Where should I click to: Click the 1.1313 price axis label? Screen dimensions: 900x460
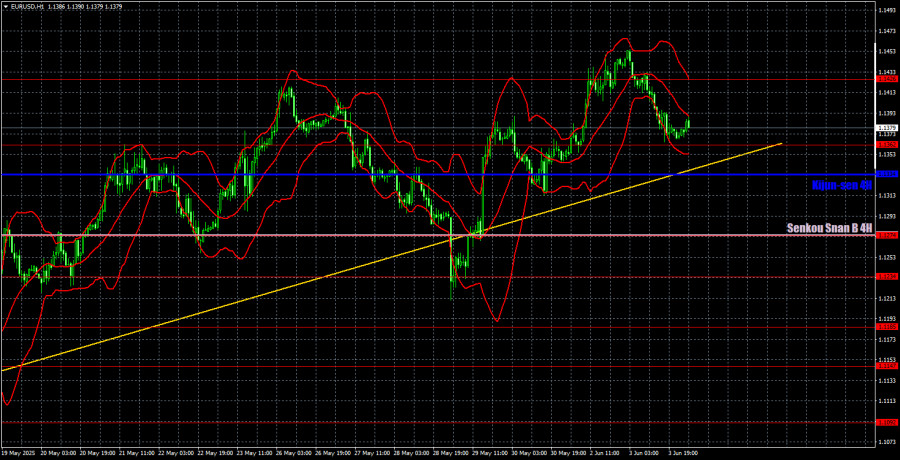pyautogui.click(x=887, y=195)
